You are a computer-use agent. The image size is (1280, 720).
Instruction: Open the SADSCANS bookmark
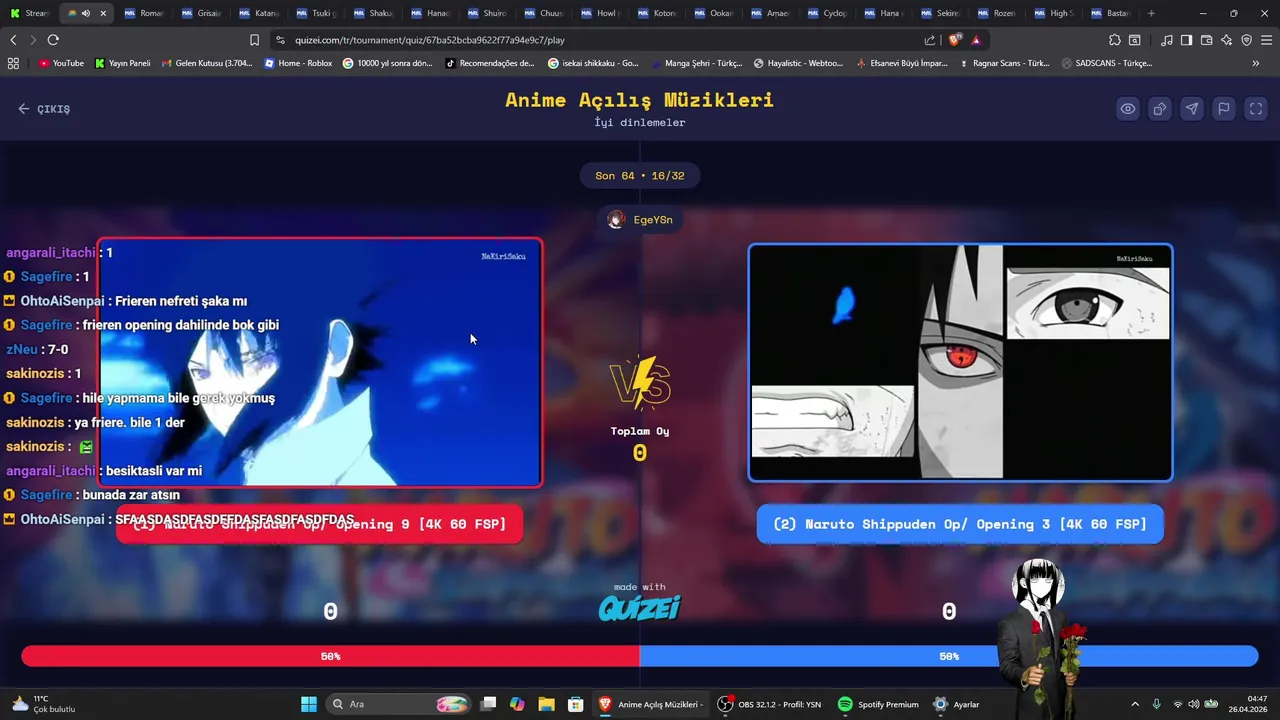click(1107, 63)
